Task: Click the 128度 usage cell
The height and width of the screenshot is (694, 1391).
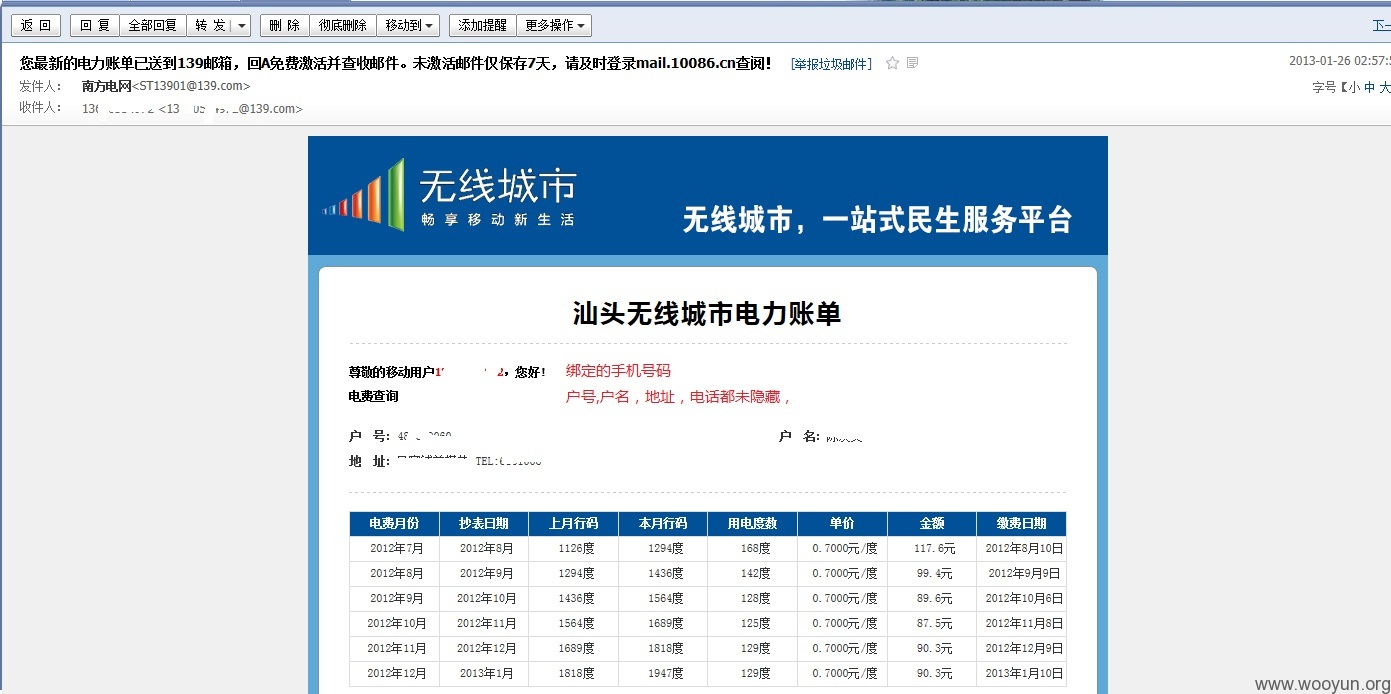Action: click(752, 599)
